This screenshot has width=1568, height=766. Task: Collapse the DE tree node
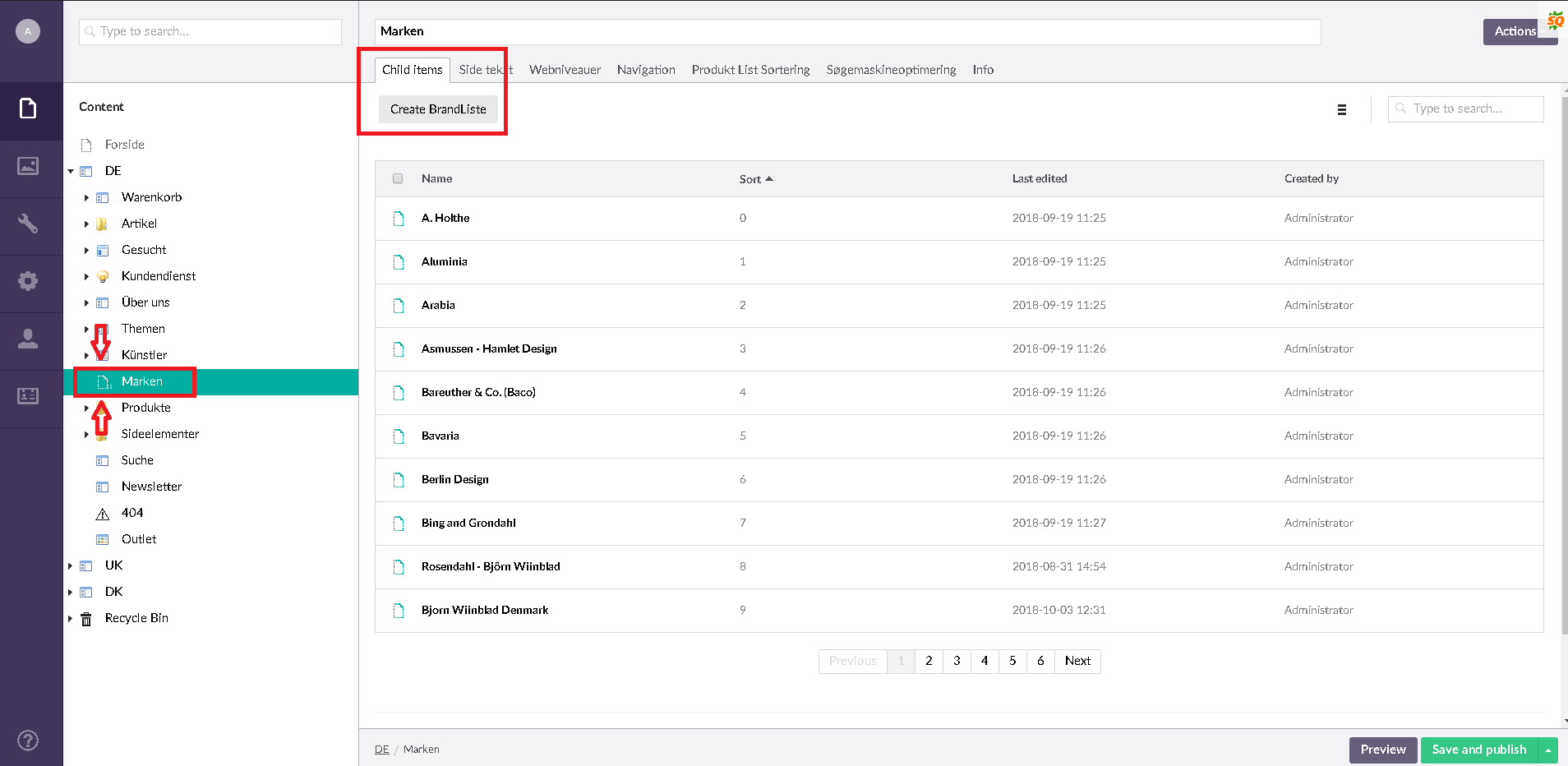[71, 172]
